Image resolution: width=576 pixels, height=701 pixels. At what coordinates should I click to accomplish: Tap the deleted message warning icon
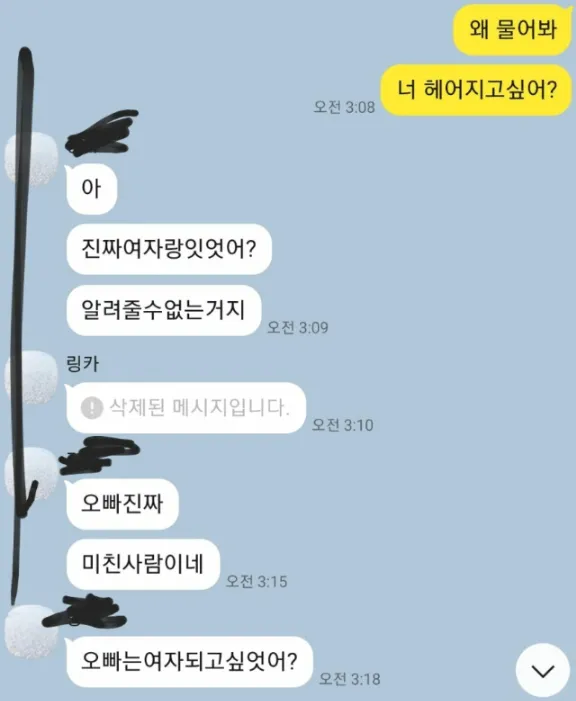coord(92,407)
